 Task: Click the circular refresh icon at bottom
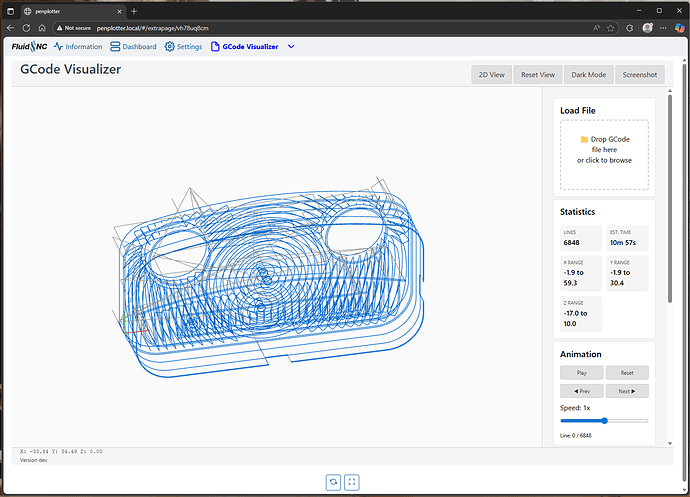point(332,482)
